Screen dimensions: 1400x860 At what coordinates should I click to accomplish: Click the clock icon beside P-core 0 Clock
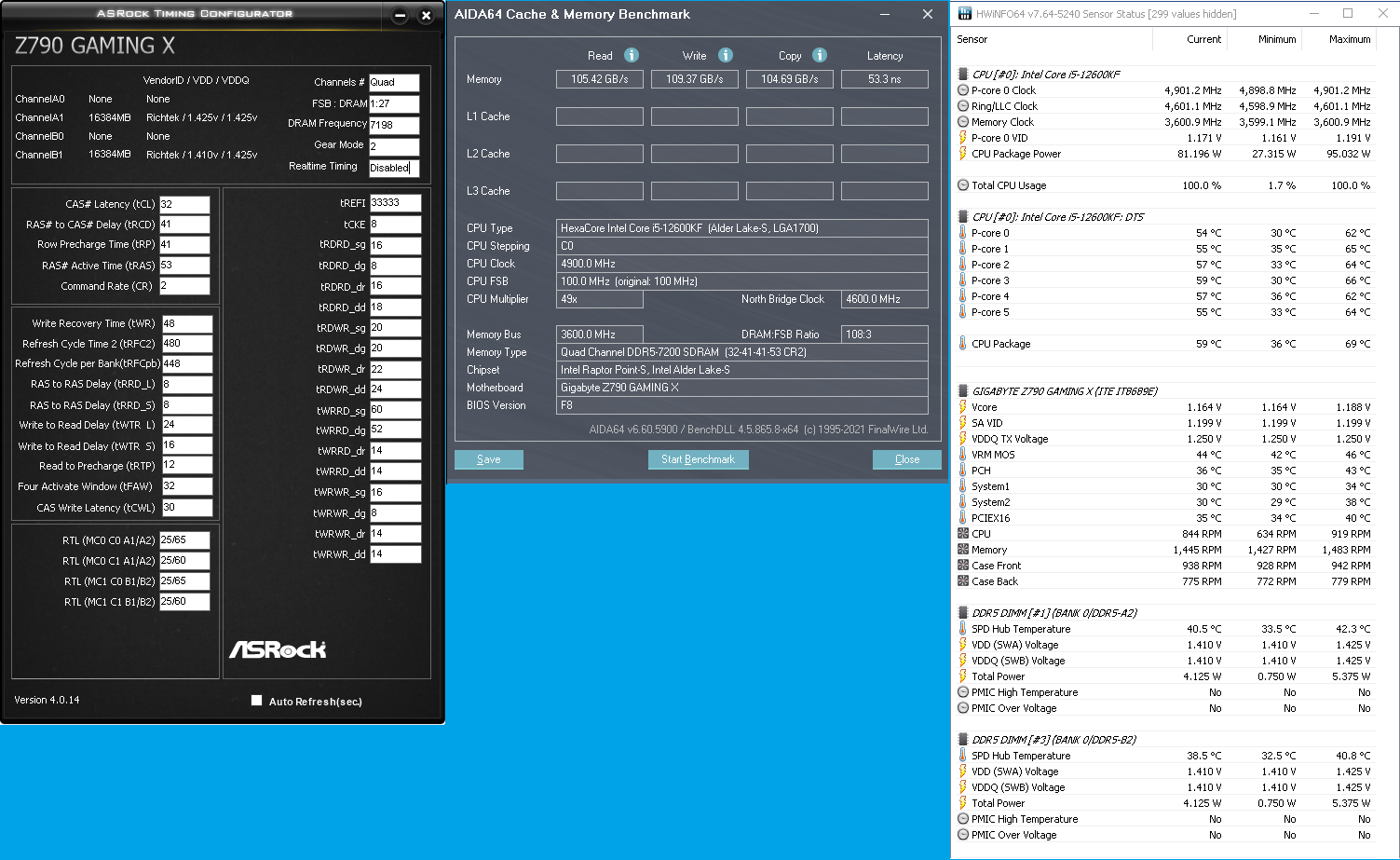963,90
